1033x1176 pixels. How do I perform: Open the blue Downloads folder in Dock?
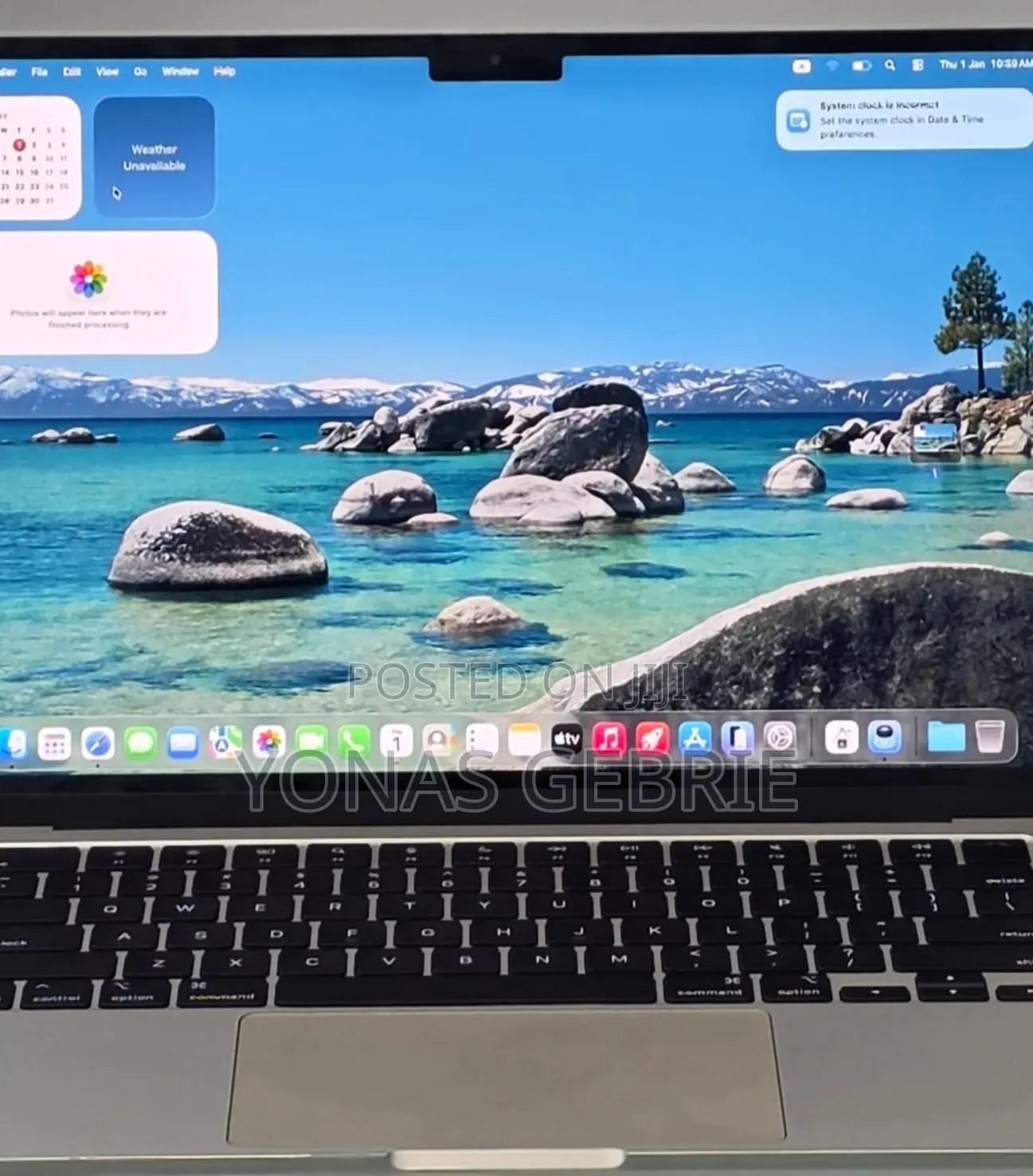point(946,736)
